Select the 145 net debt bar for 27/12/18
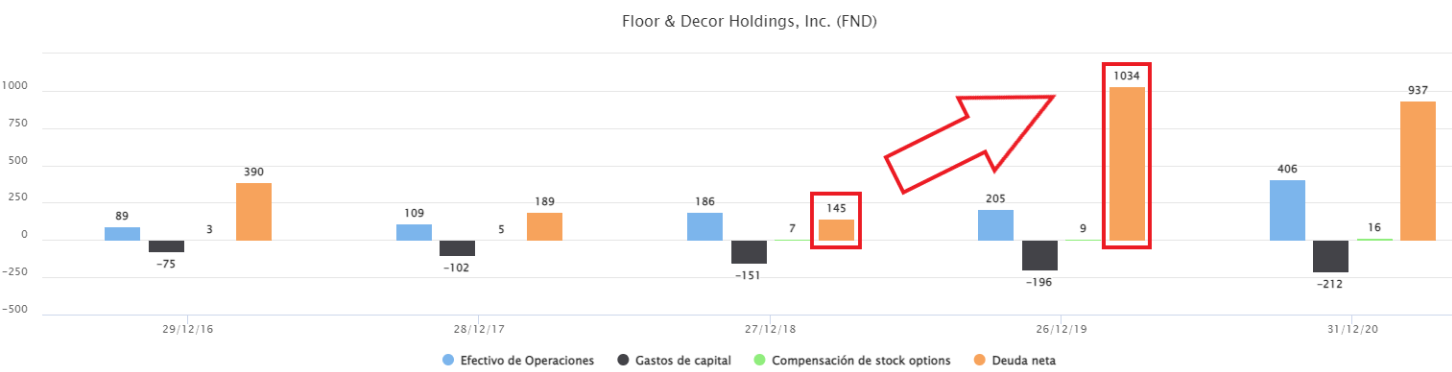The width and height of the screenshot is (1452, 372). (836, 230)
